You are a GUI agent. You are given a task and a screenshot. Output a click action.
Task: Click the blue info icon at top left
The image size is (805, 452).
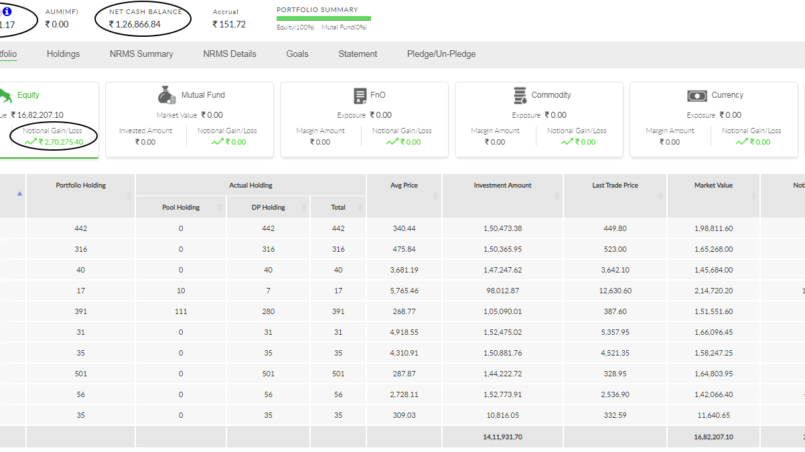click(x=7, y=11)
